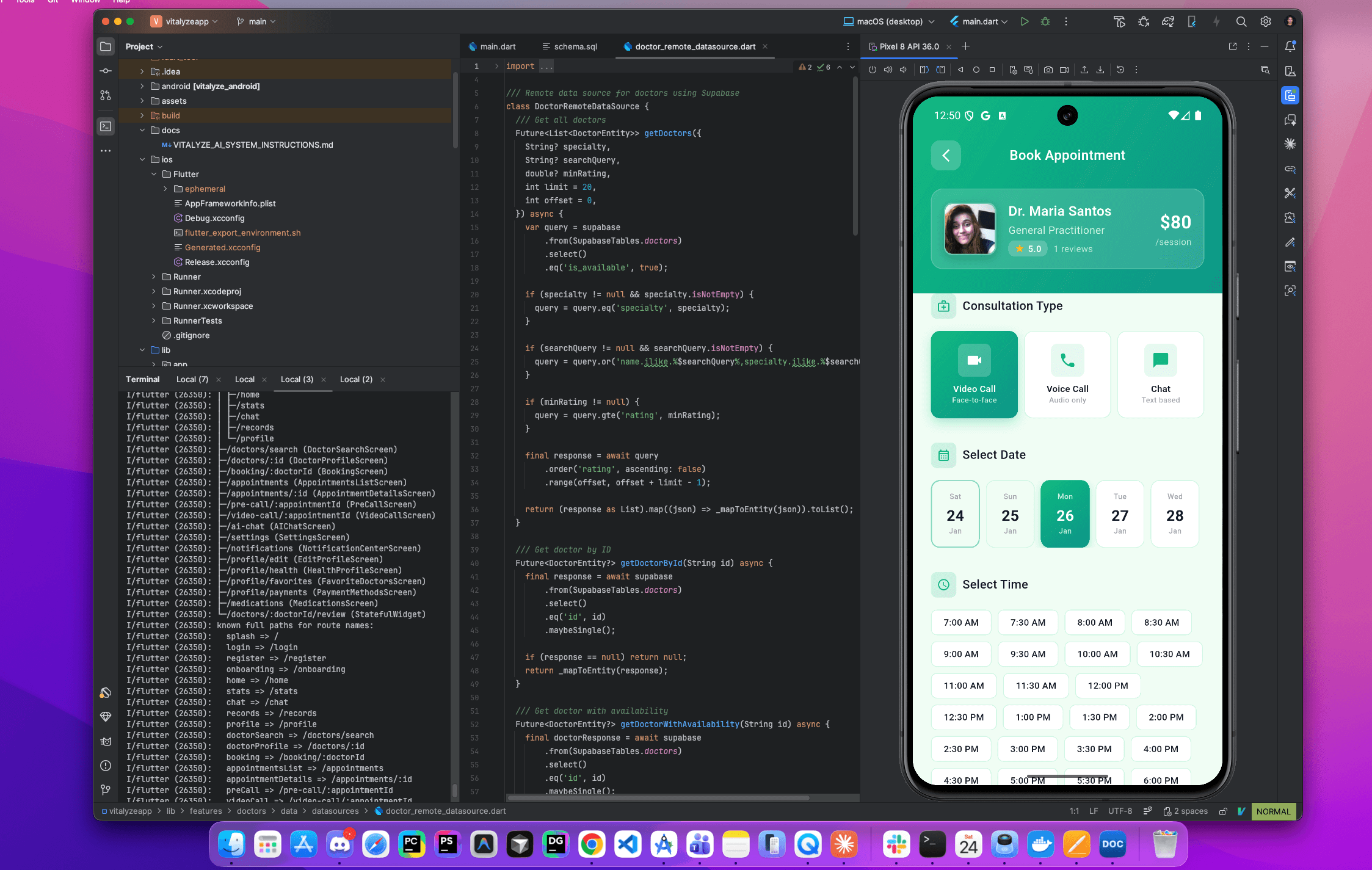The image size is (1372, 870).
Task: Open IDE Settings via the gear icon
Action: (x=1265, y=21)
